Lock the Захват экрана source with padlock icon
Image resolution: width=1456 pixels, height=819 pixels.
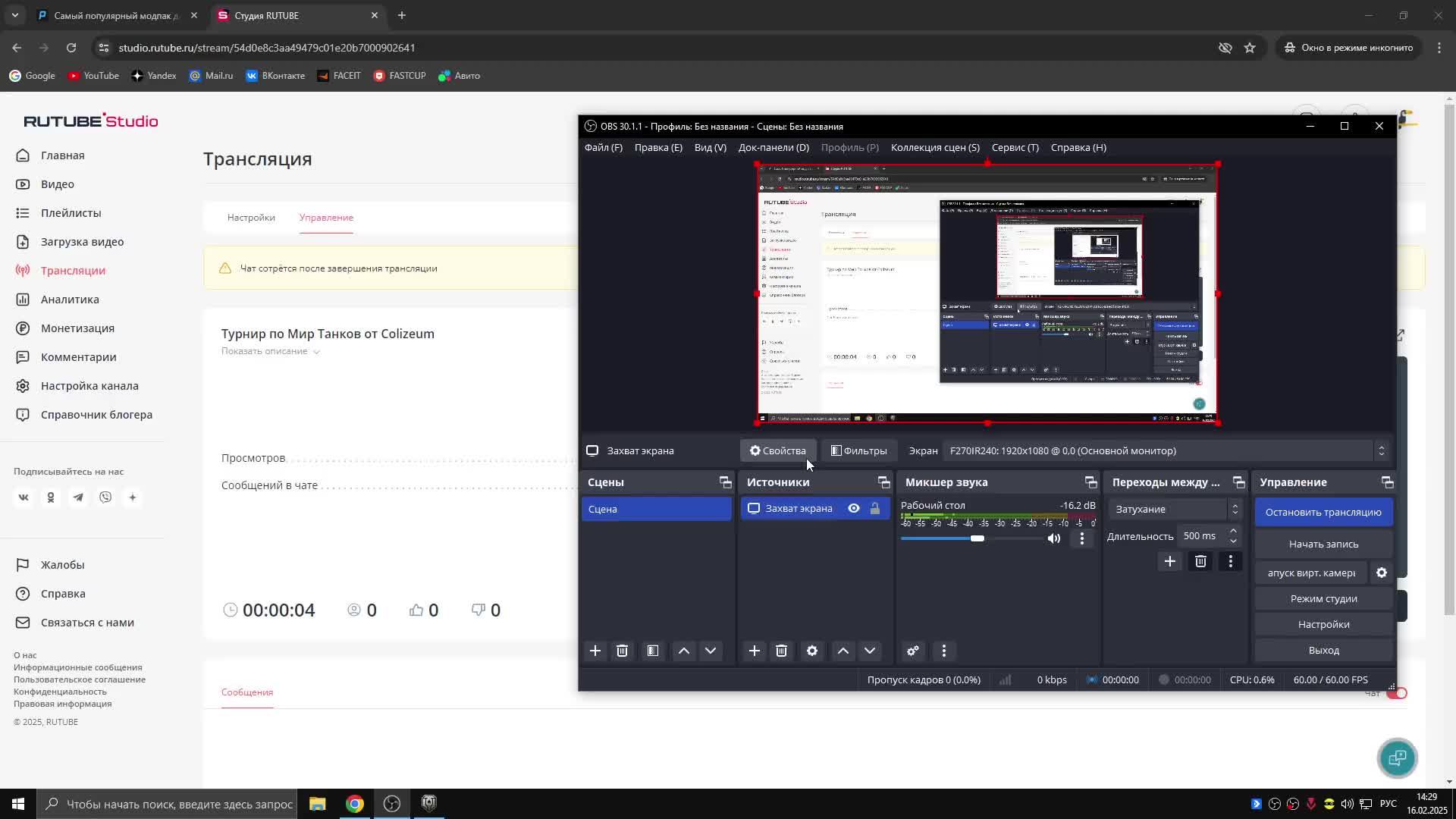876,508
